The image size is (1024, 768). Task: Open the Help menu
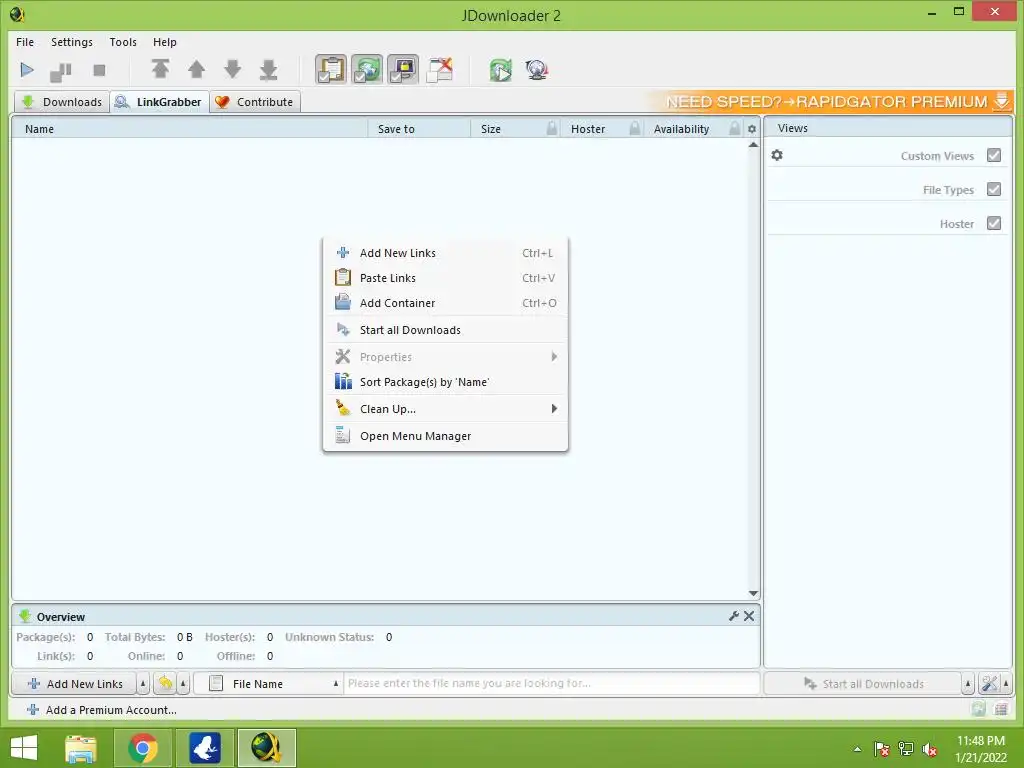coord(165,42)
